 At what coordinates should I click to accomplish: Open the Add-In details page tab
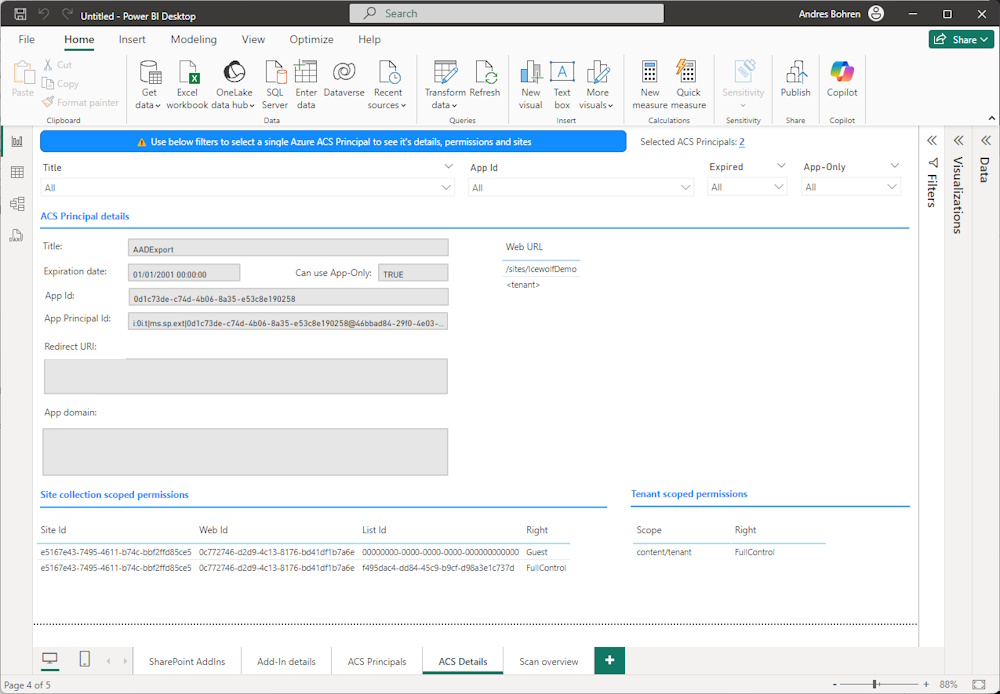(x=286, y=661)
